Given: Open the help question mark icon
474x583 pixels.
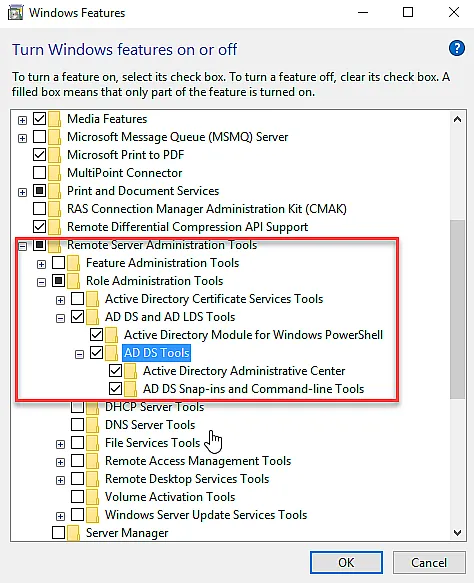Looking at the screenshot, I should pos(457,48).
